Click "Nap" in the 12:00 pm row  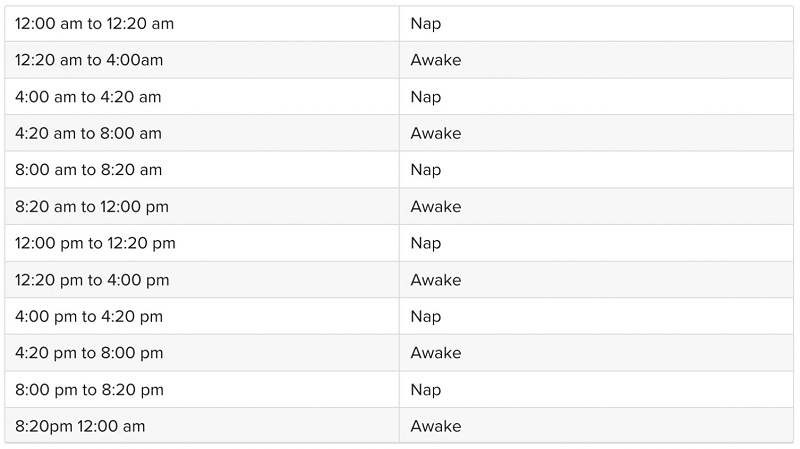[425, 243]
